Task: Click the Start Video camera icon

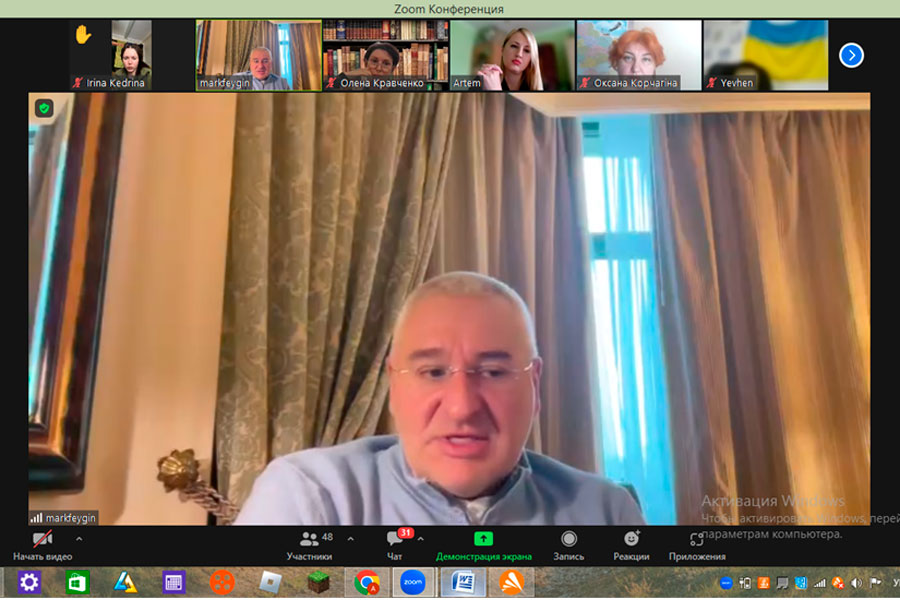Action: click(x=42, y=539)
